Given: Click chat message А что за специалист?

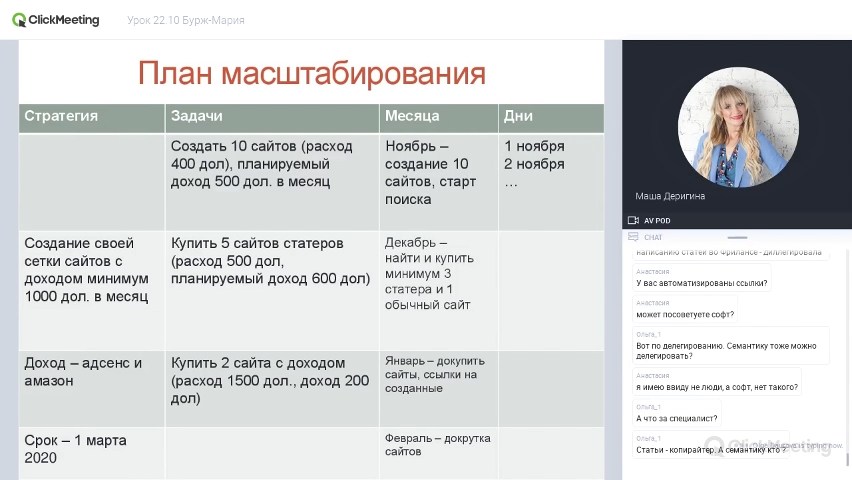Looking at the screenshot, I should click(x=676, y=413).
